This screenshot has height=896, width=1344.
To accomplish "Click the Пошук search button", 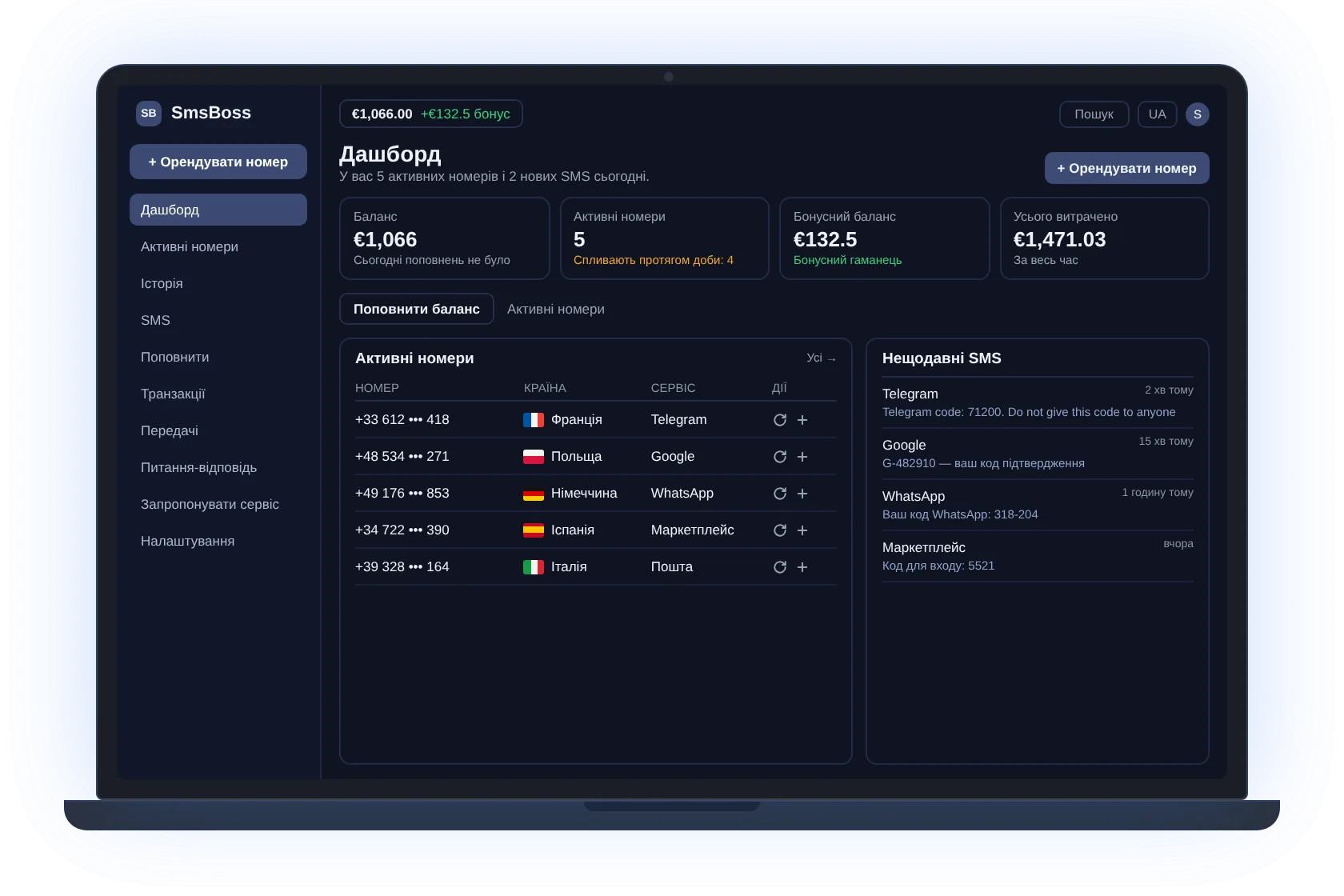I will click(x=1094, y=114).
